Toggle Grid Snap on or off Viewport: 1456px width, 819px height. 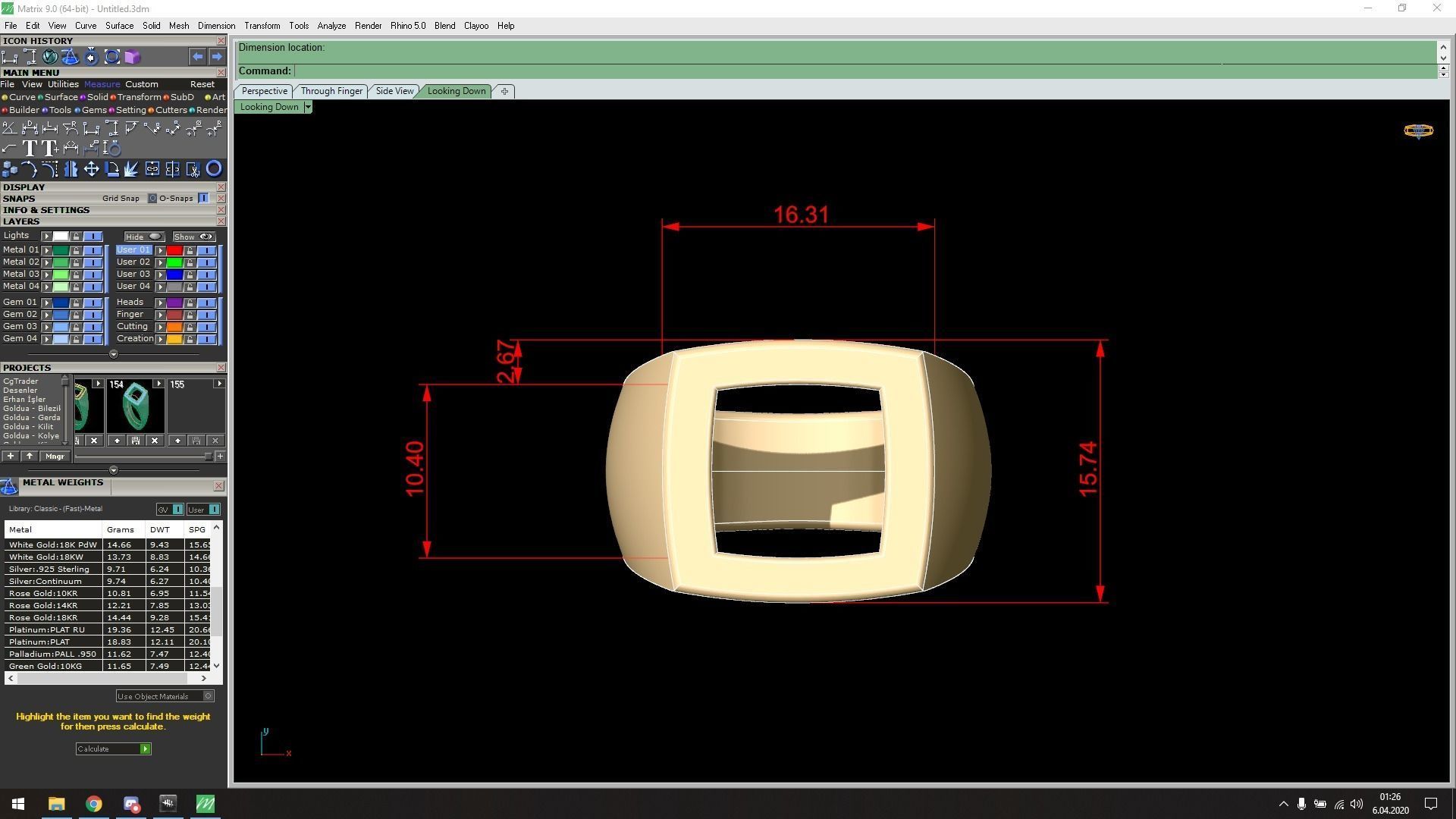(152, 198)
